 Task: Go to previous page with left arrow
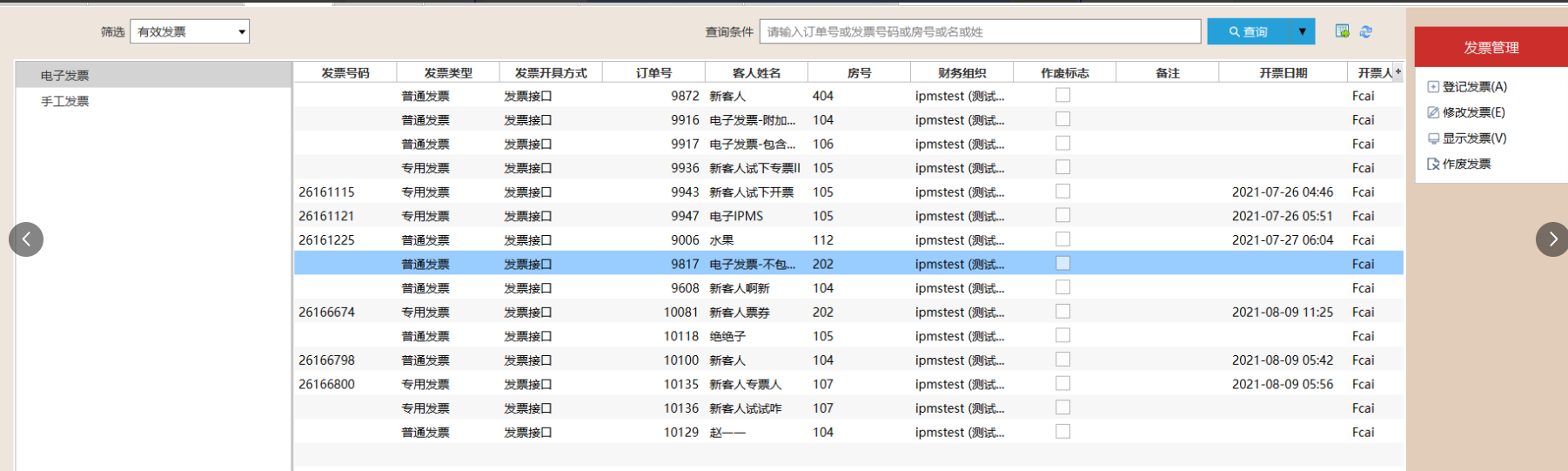coord(26,239)
